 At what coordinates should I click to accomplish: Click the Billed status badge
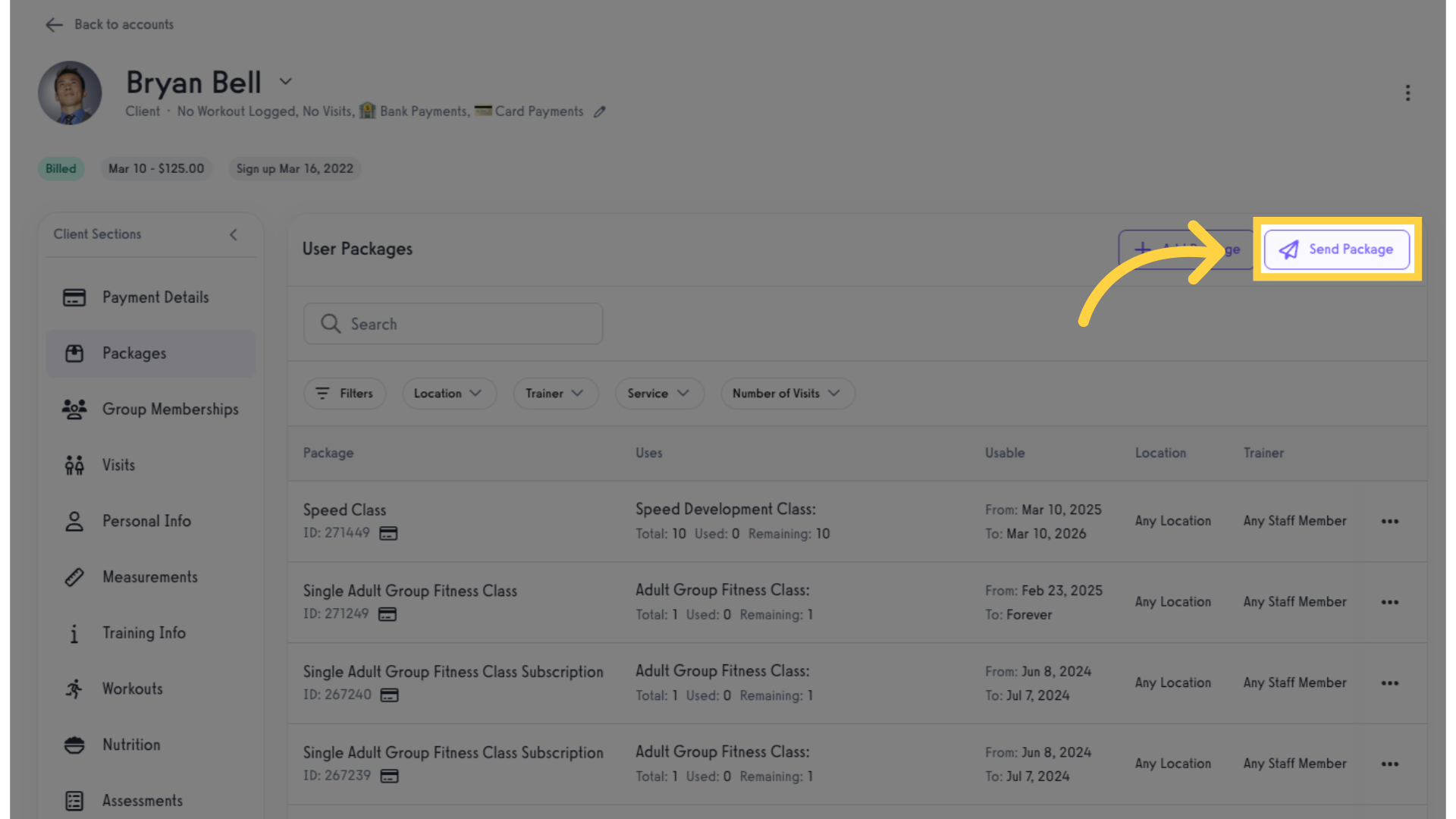pos(61,168)
